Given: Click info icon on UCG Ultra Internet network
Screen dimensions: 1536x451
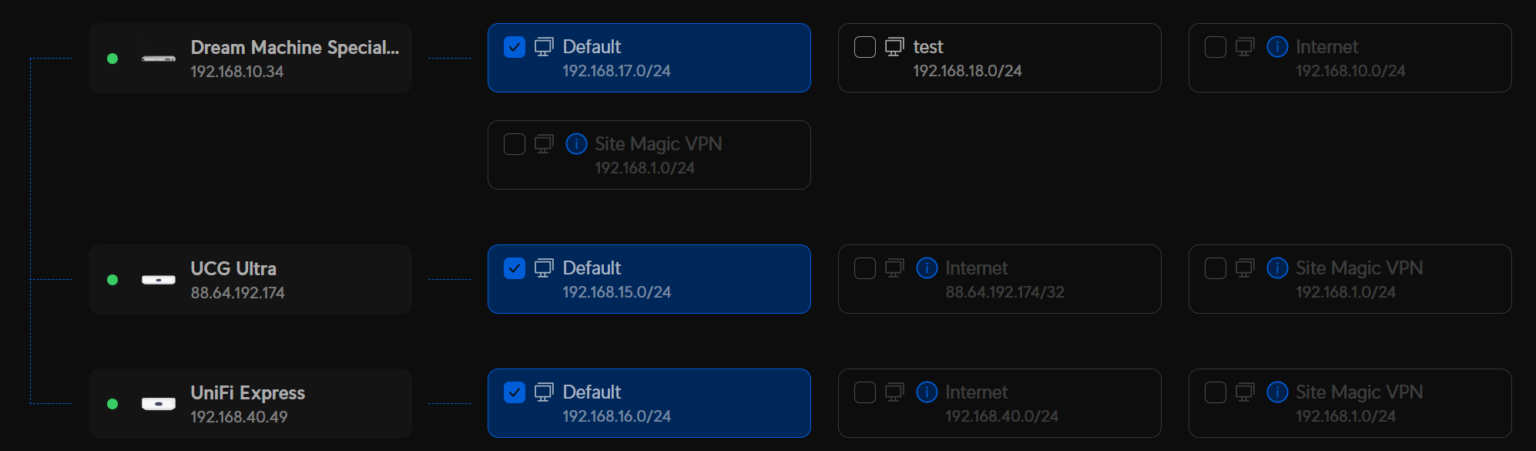Looking at the screenshot, I should pos(927,268).
